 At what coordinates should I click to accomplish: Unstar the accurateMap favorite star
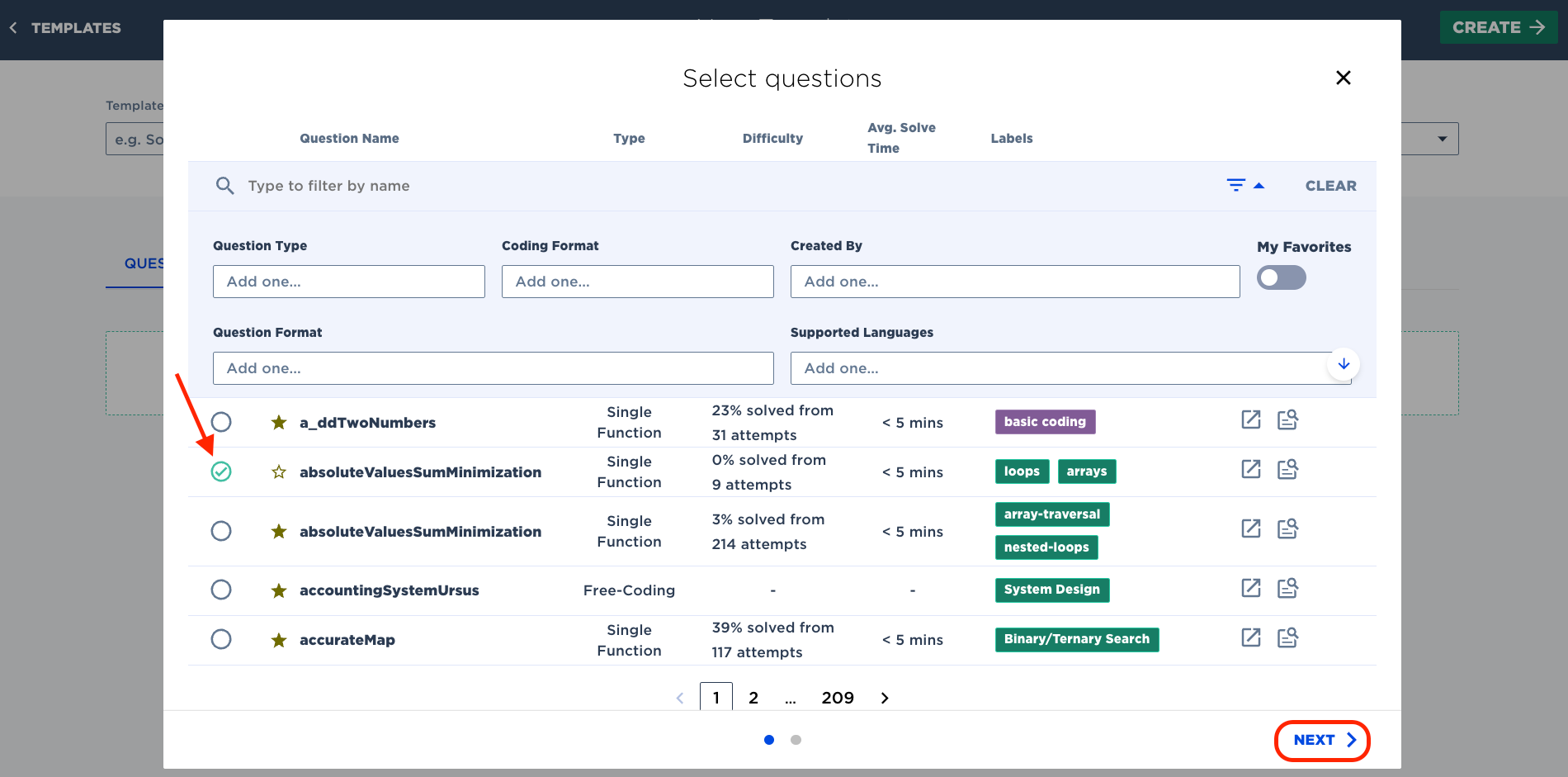pos(279,640)
